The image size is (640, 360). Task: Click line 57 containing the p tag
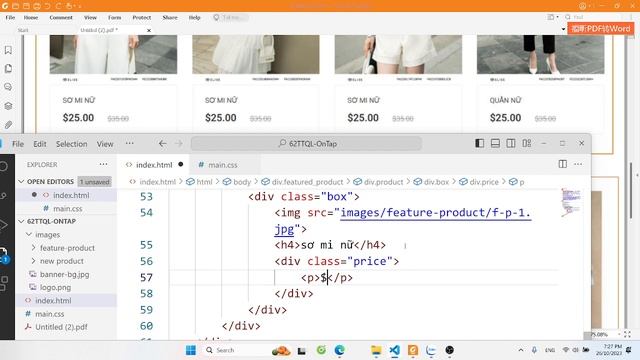point(327,278)
